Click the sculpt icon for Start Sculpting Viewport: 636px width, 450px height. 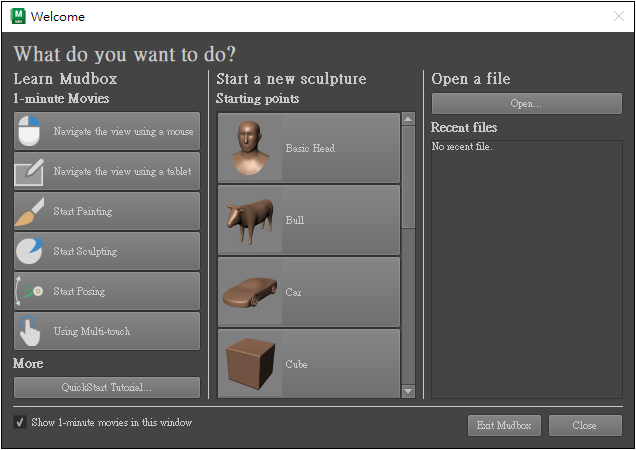click(x=29, y=251)
